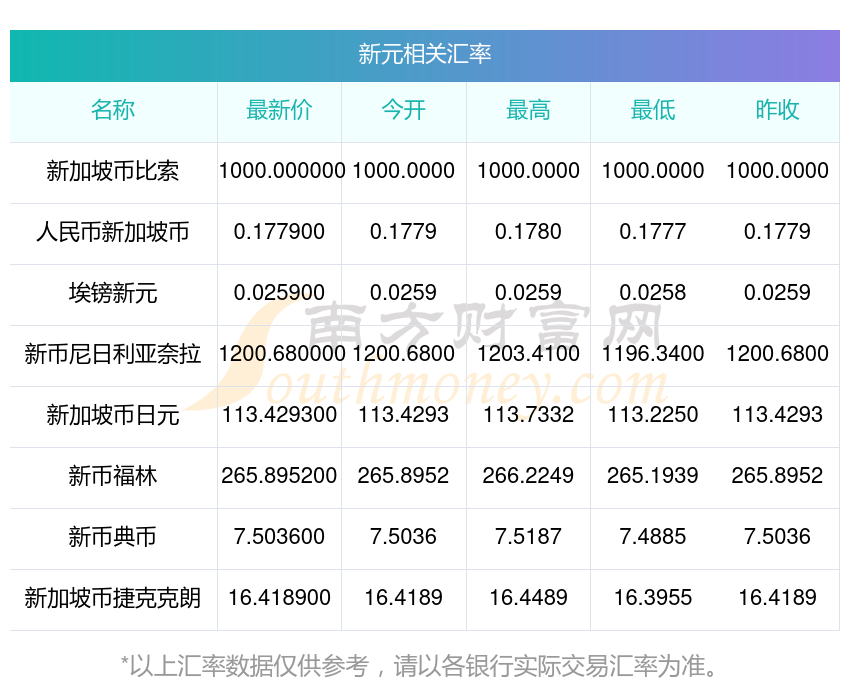Select the 名称 column header
Viewport: 850px width, 698px height.
(x=113, y=110)
